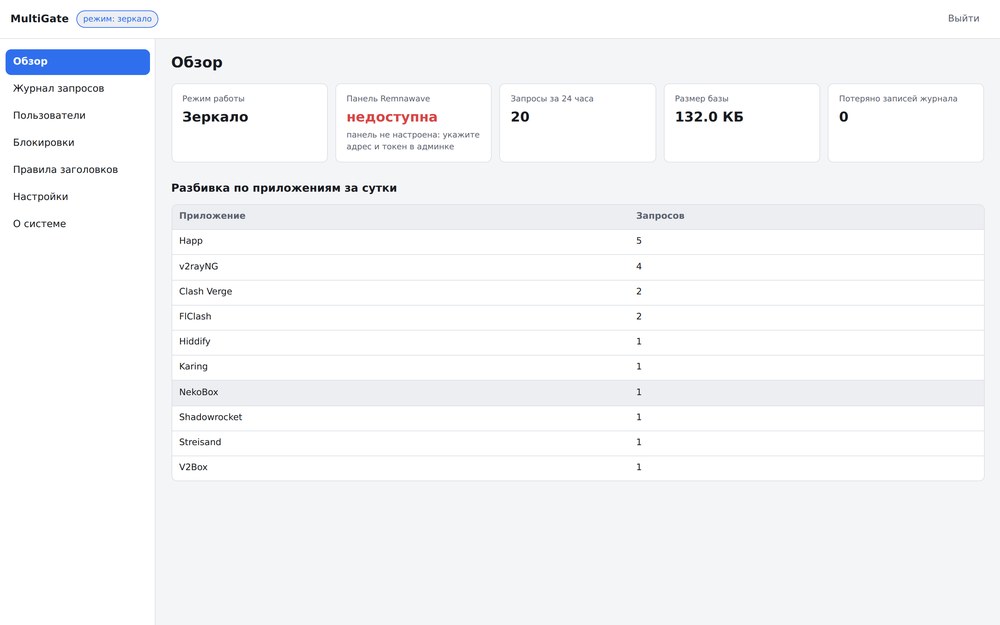This screenshot has width=1000, height=625.
Task: Select the Режим работы Зеркало card
Action: pyautogui.click(x=249, y=123)
